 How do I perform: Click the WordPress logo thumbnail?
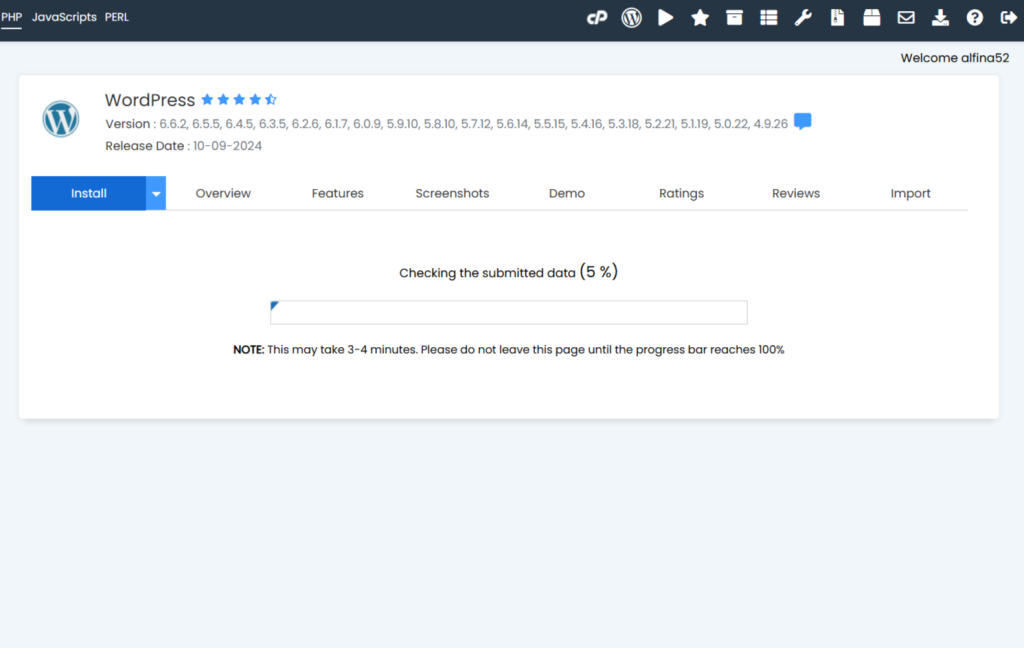click(x=61, y=119)
